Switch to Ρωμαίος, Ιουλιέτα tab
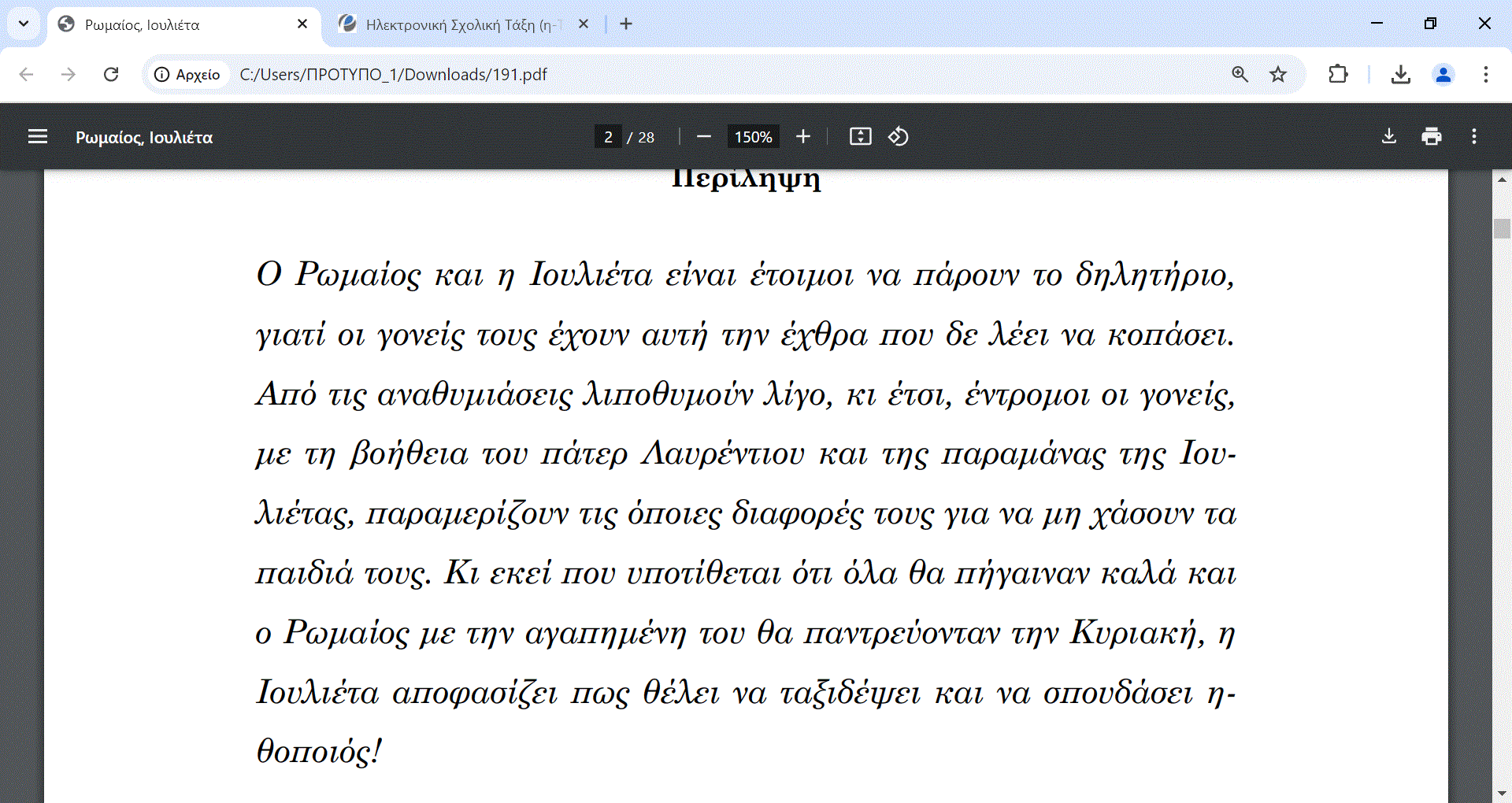The width and height of the screenshot is (1512, 803). point(184,24)
